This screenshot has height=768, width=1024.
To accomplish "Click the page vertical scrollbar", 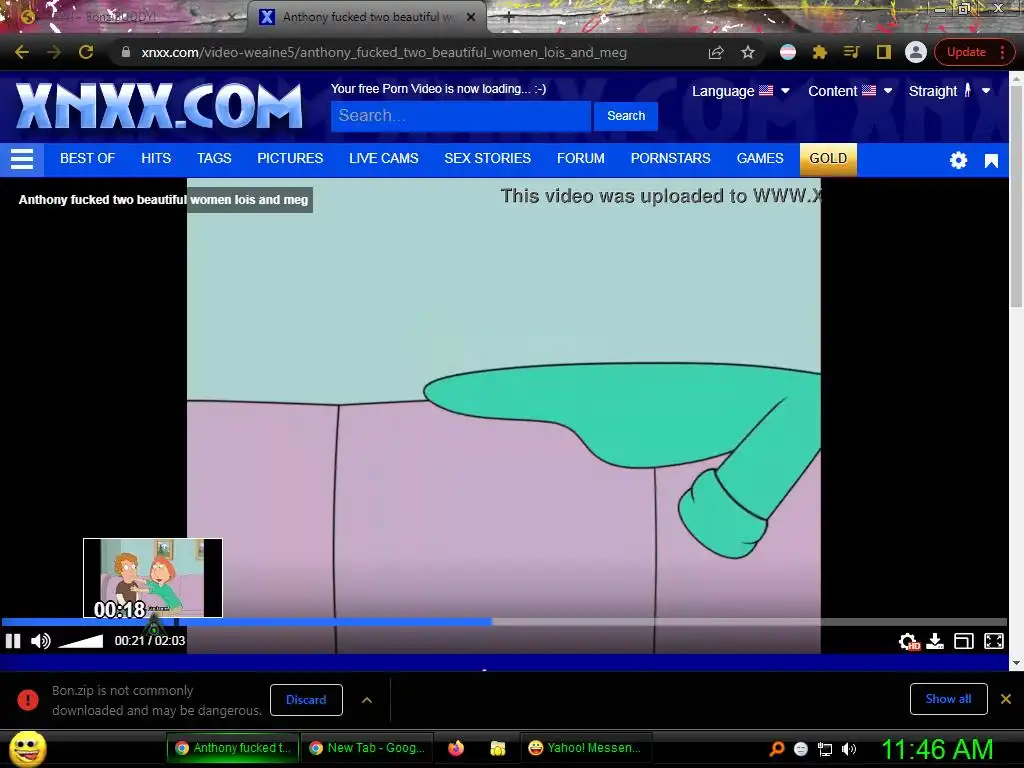I will point(1016,196).
